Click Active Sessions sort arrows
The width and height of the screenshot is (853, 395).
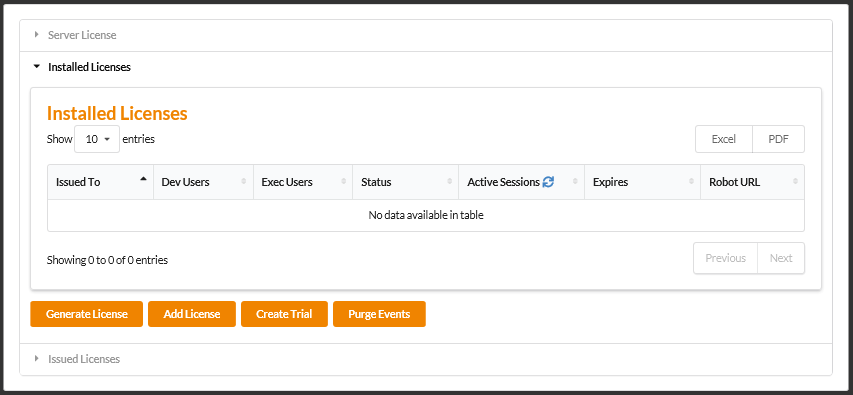point(575,182)
